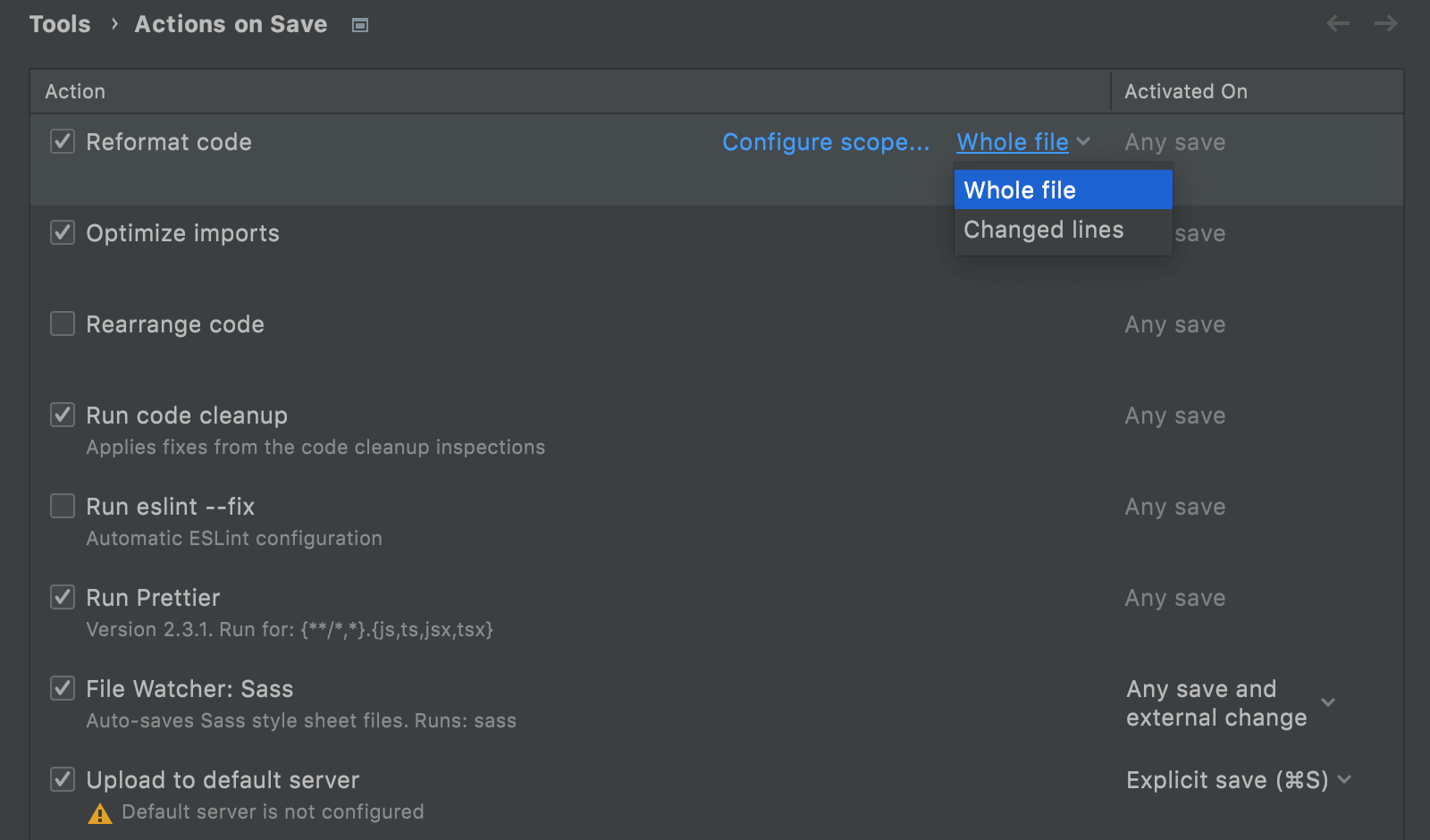This screenshot has width=1430, height=840.
Task: Enable Run eslint --fix
Action: pos(62,506)
